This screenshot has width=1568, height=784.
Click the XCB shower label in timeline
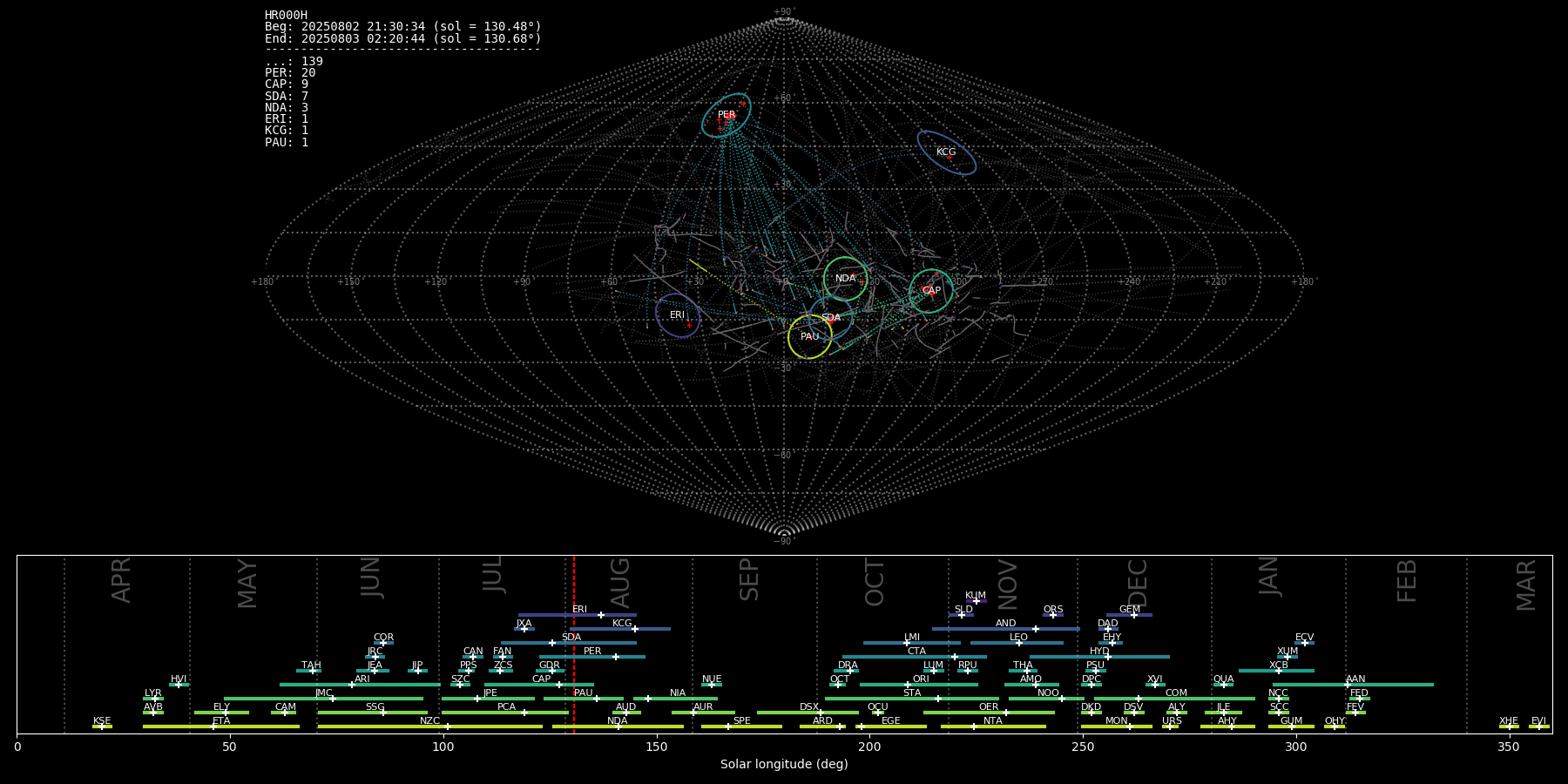coord(1279,666)
